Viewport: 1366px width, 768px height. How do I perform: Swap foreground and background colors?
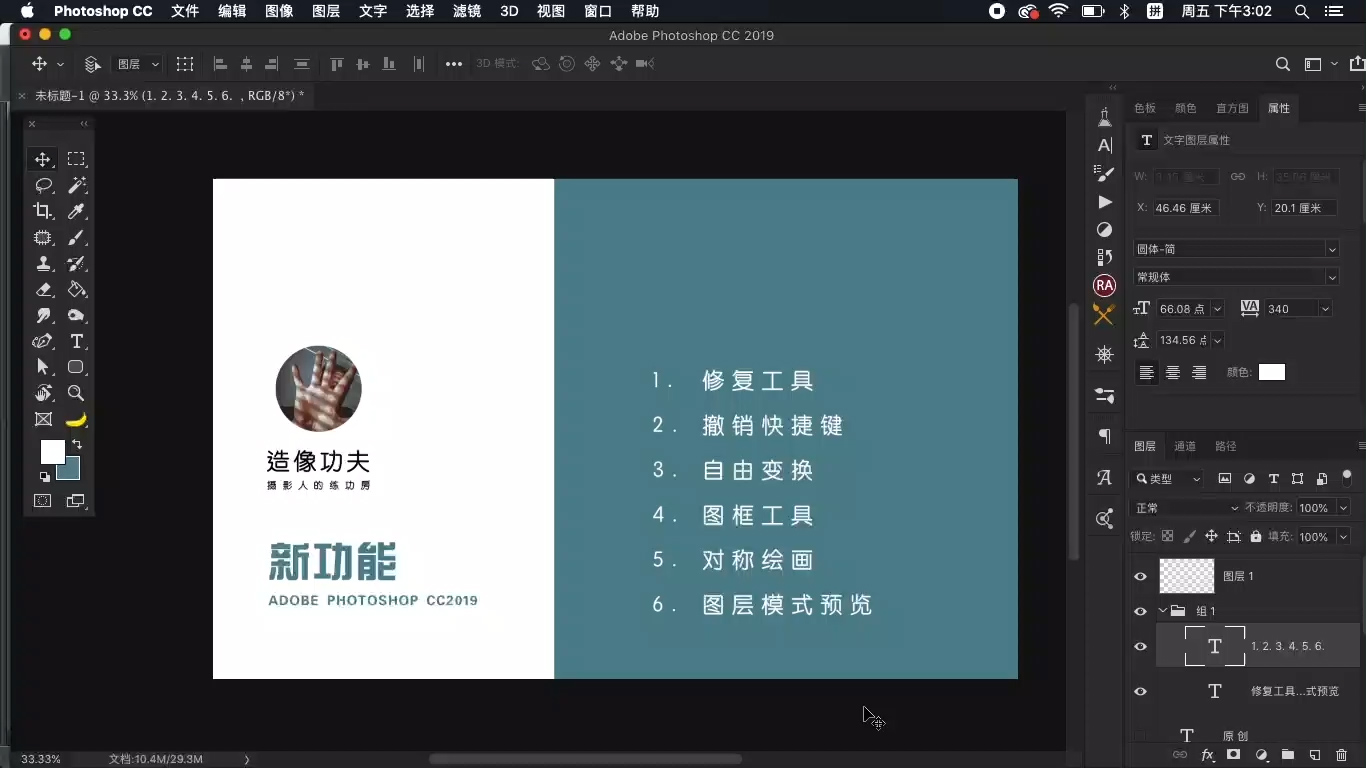(x=77, y=444)
